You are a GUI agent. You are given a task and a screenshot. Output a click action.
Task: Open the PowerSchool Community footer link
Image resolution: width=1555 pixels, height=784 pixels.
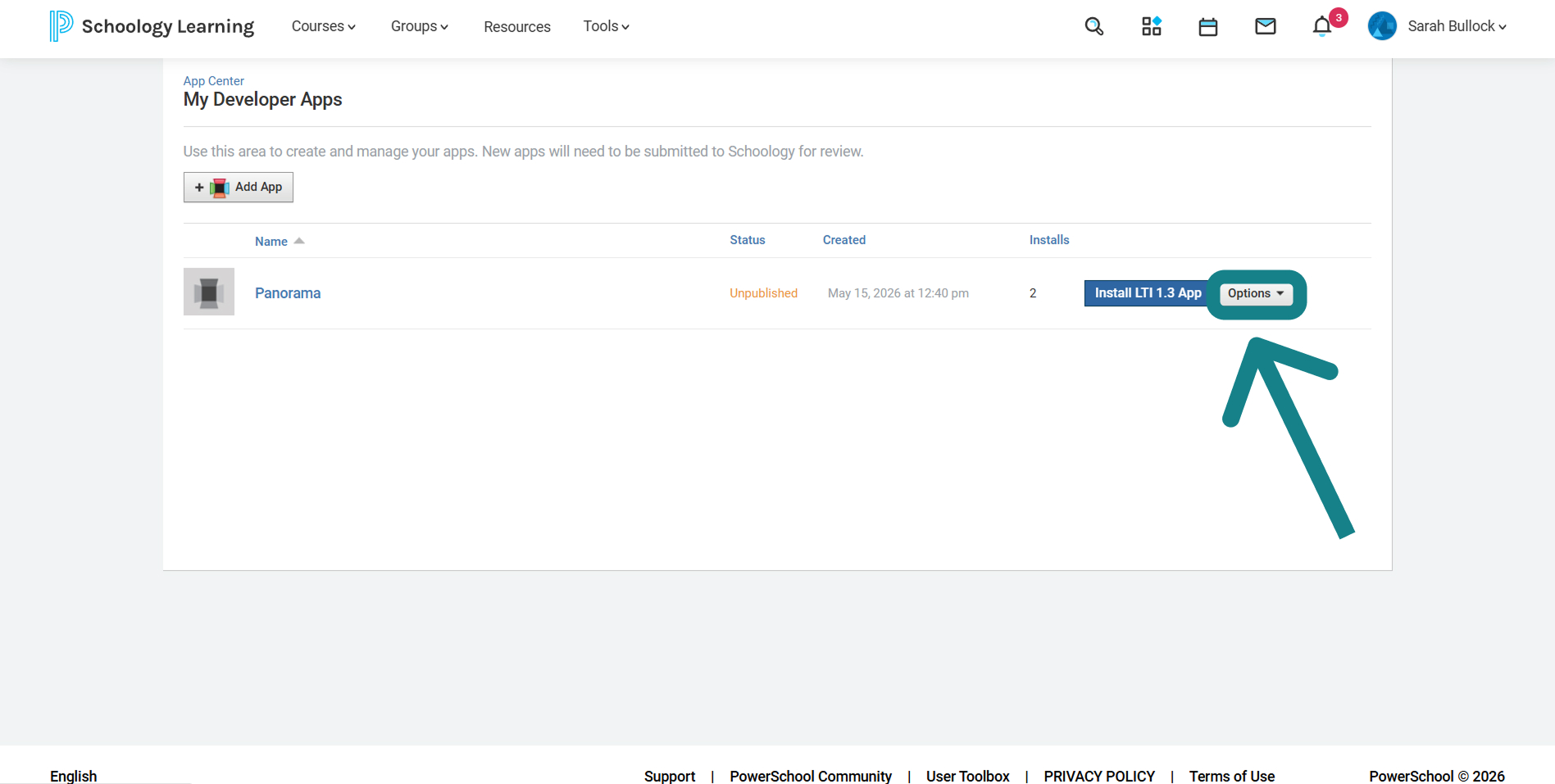coord(811,776)
